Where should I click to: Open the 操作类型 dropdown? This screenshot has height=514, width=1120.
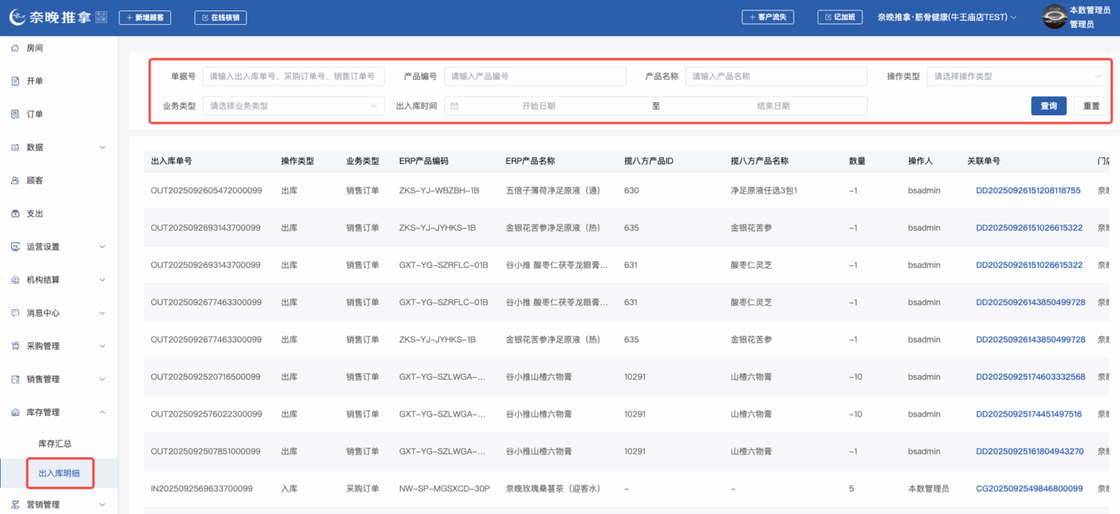tap(1018, 76)
